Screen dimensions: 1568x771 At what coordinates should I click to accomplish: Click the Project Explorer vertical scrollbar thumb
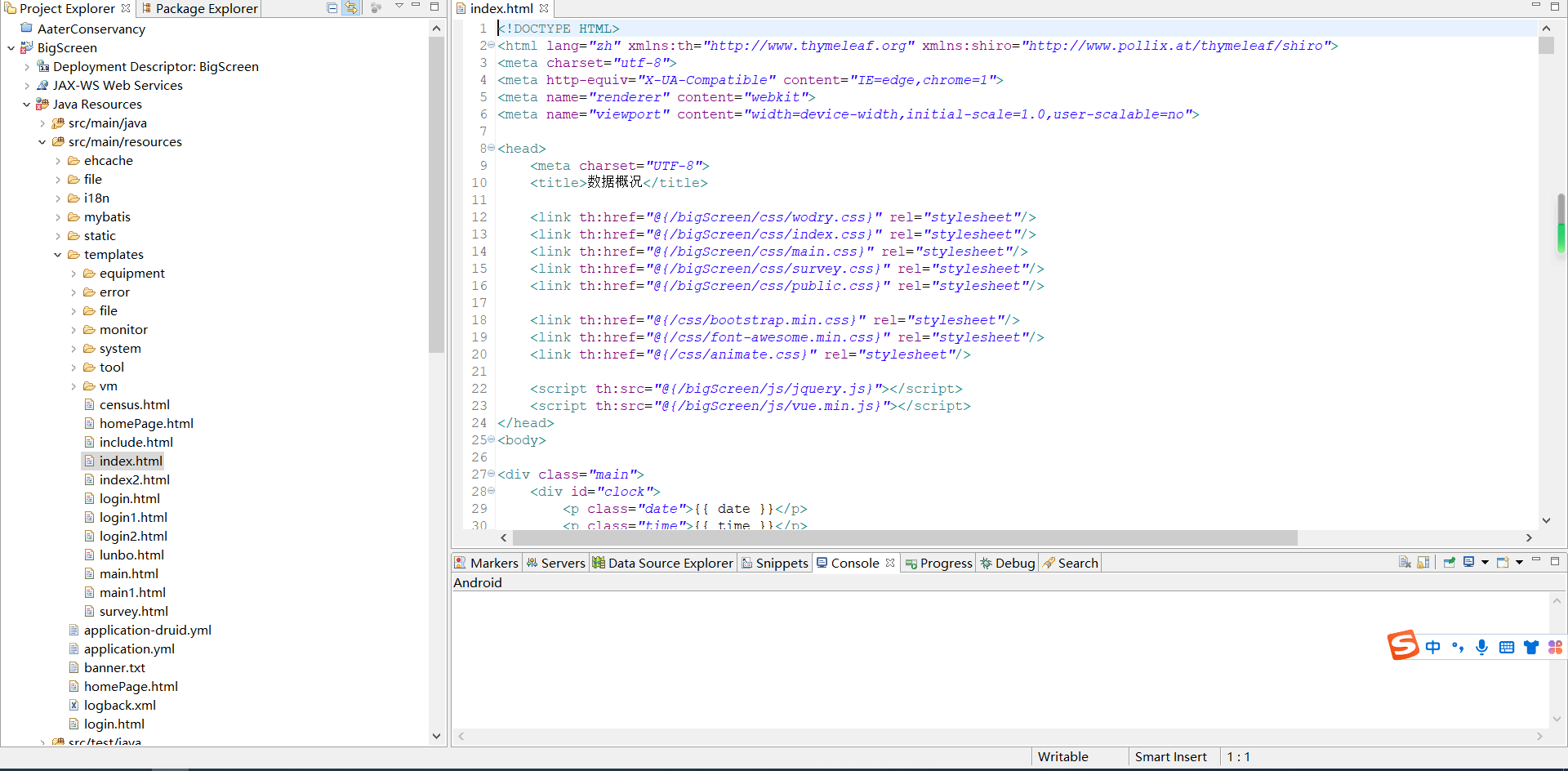point(436,194)
